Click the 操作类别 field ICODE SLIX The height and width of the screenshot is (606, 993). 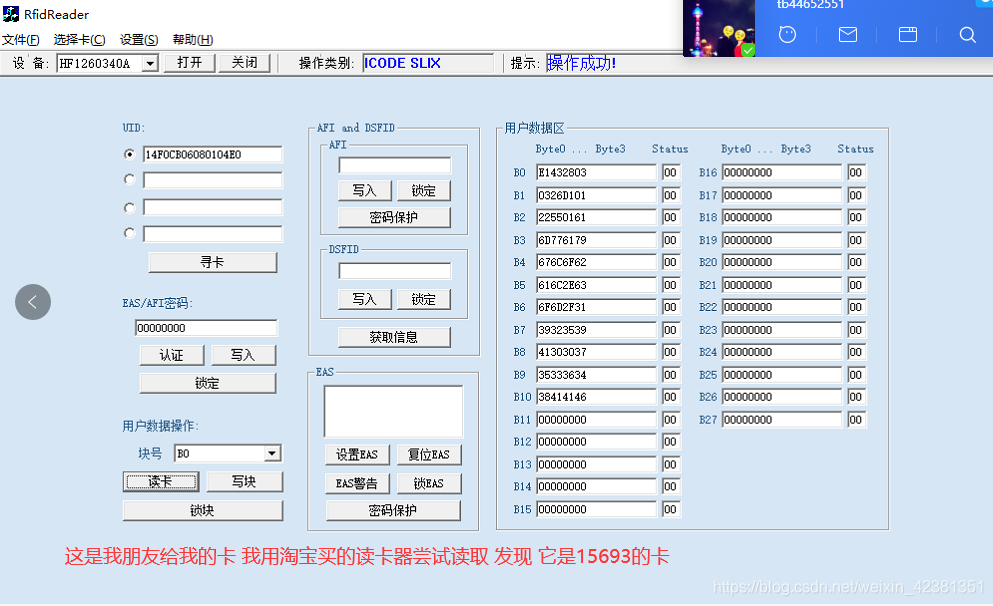[x=427, y=63]
